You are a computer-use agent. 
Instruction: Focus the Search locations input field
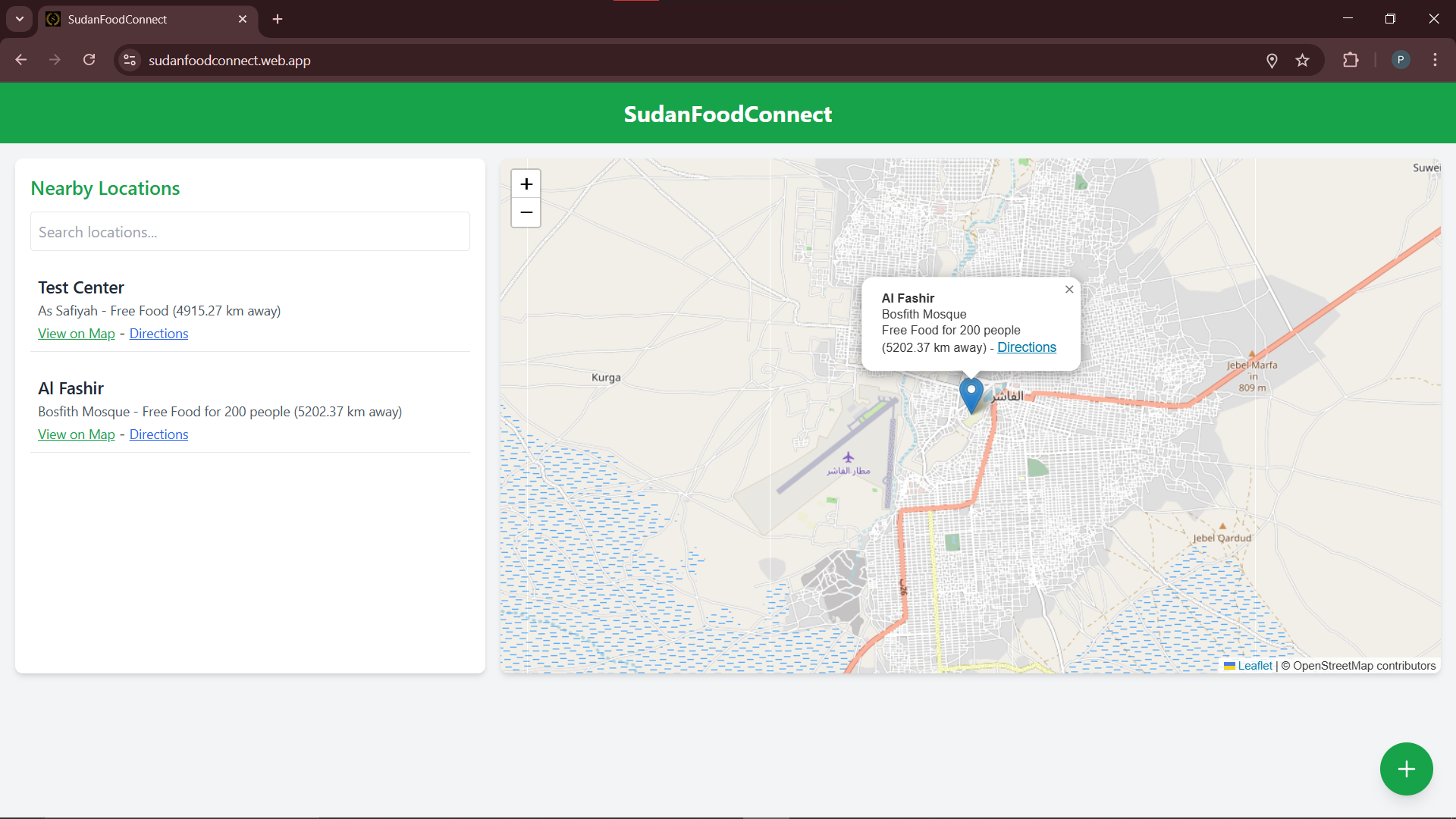(250, 232)
